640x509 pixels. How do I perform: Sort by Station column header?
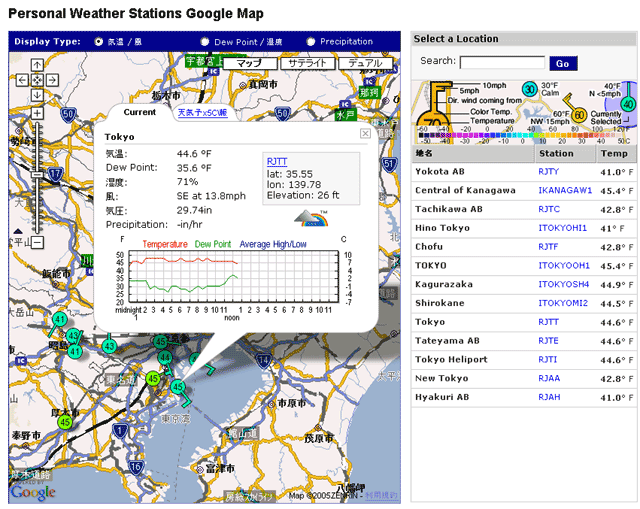[565, 153]
